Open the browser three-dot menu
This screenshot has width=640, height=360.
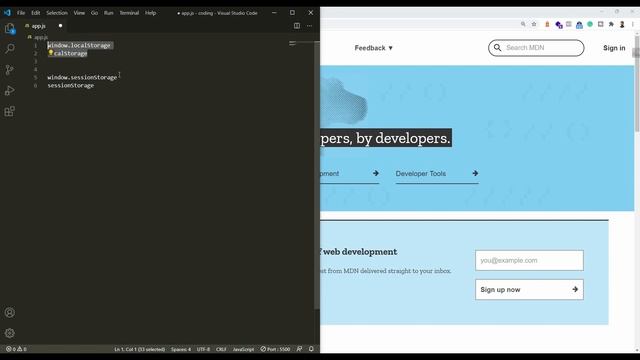click(x=633, y=24)
